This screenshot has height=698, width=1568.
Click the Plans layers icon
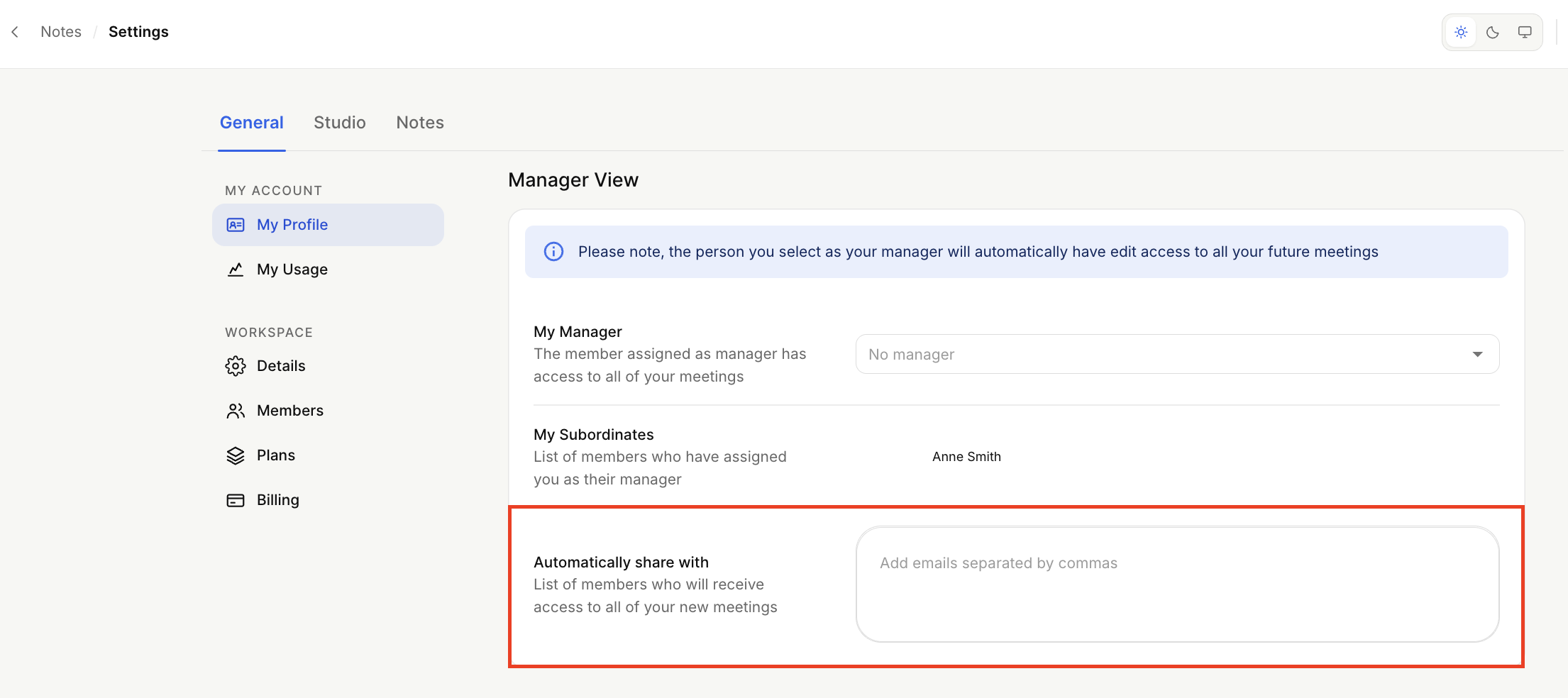236,455
